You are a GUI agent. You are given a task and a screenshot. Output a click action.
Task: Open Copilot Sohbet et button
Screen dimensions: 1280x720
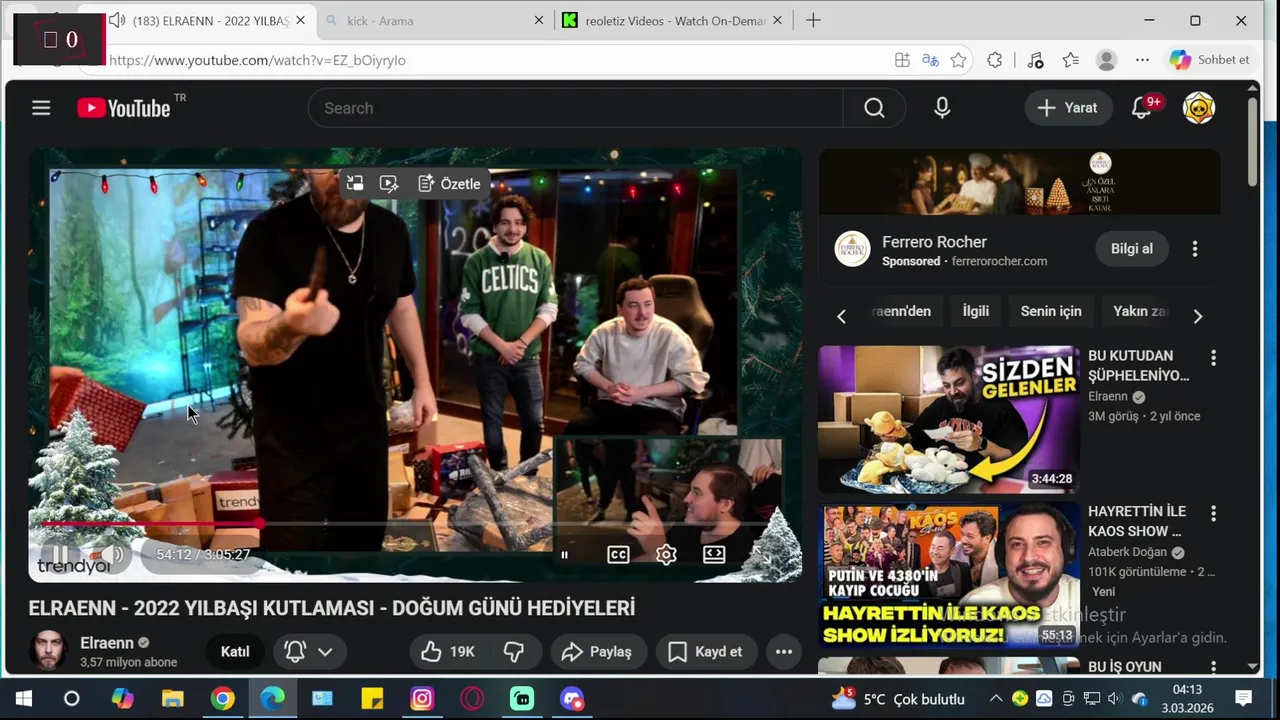(x=1209, y=60)
